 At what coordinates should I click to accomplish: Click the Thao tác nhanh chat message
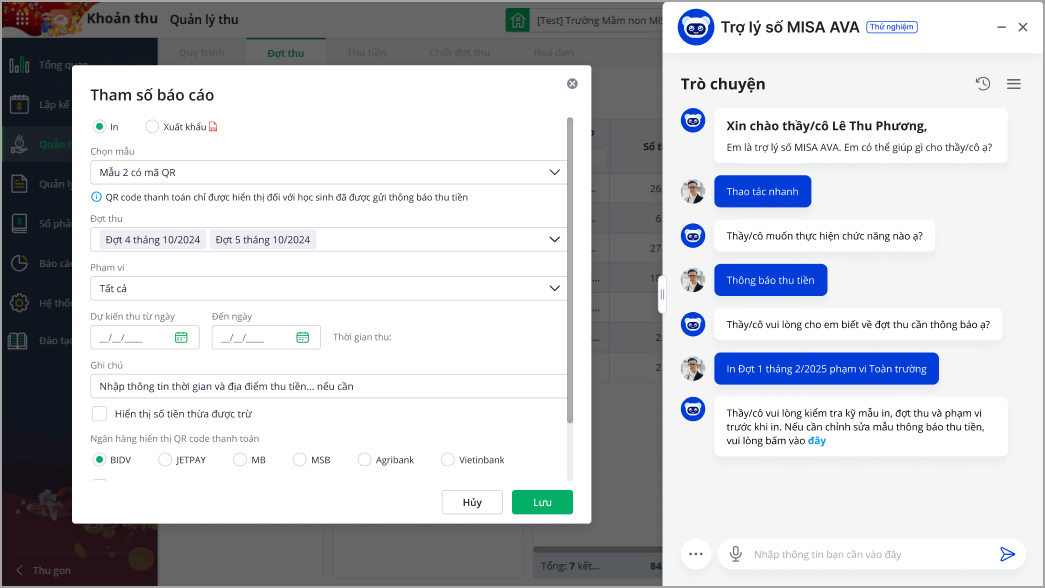762,192
